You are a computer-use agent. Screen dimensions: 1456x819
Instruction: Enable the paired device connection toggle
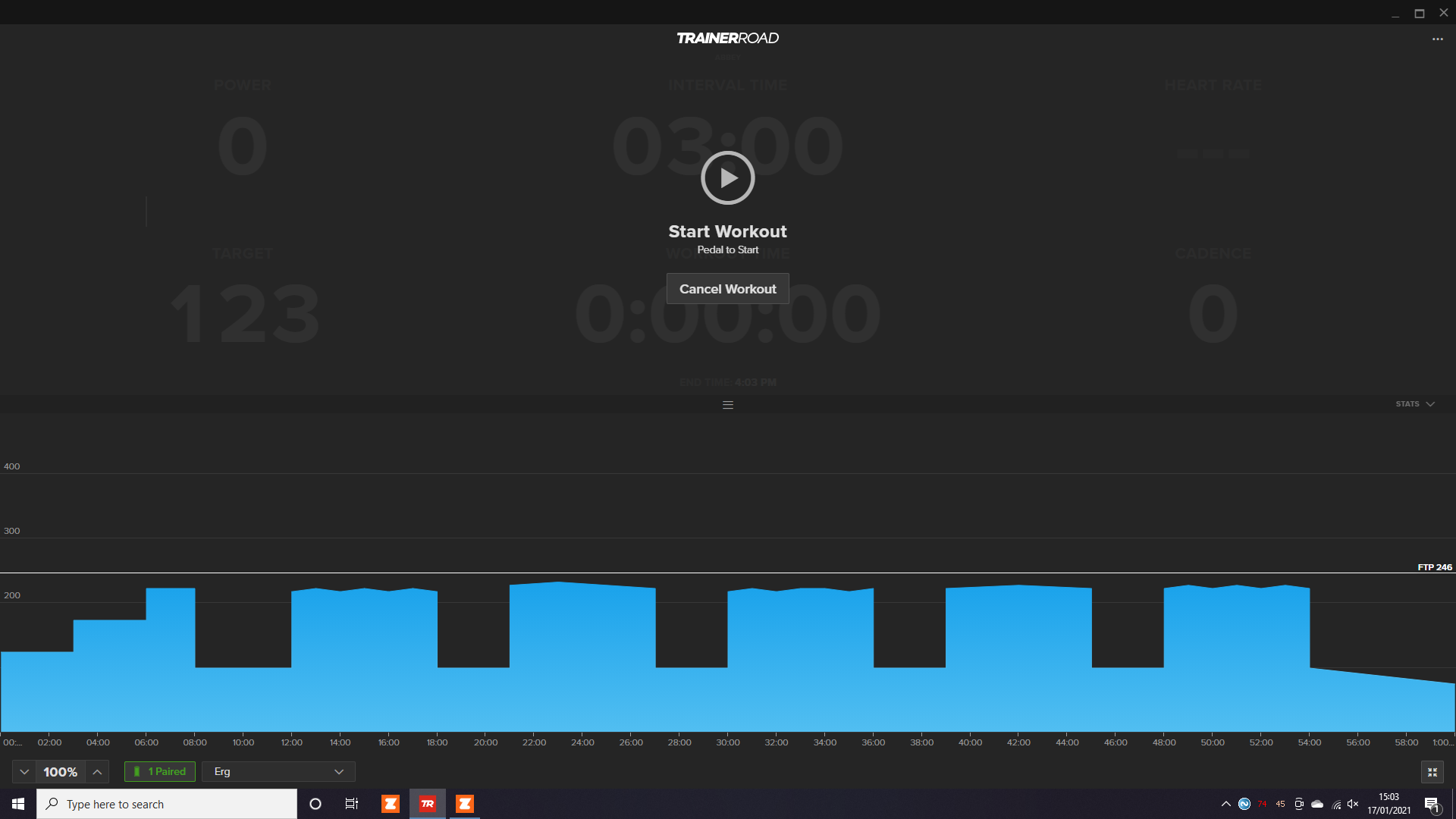(159, 771)
